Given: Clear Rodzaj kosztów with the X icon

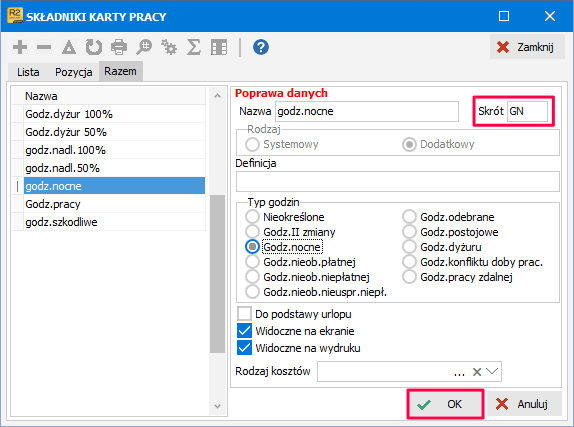Looking at the screenshot, I should (477, 372).
